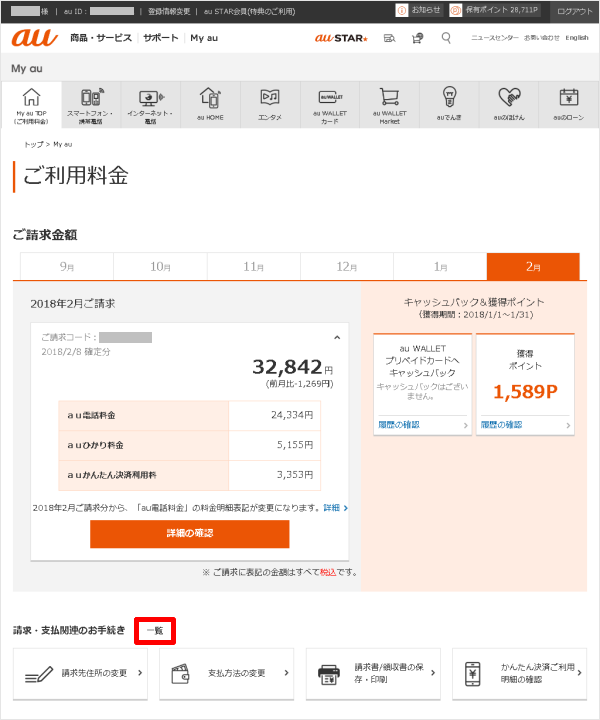The height and width of the screenshot is (720, 600).
Task: Open the サポート menu item
Action: [x=160, y=38]
